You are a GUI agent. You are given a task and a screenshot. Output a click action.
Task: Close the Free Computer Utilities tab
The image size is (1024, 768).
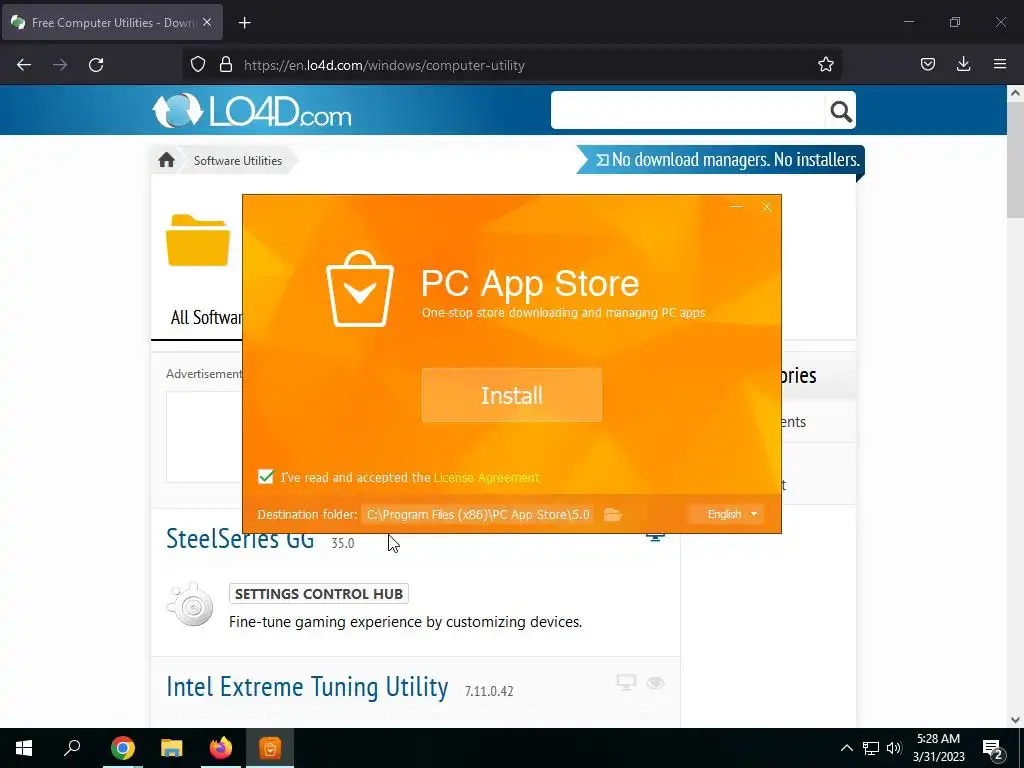pyautogui.click(x=207, y=22)
